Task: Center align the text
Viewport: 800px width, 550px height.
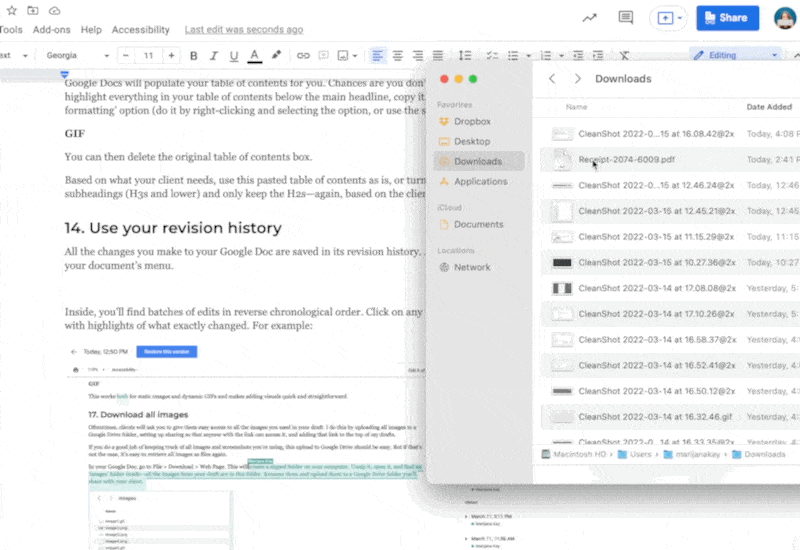Action: 398,55
